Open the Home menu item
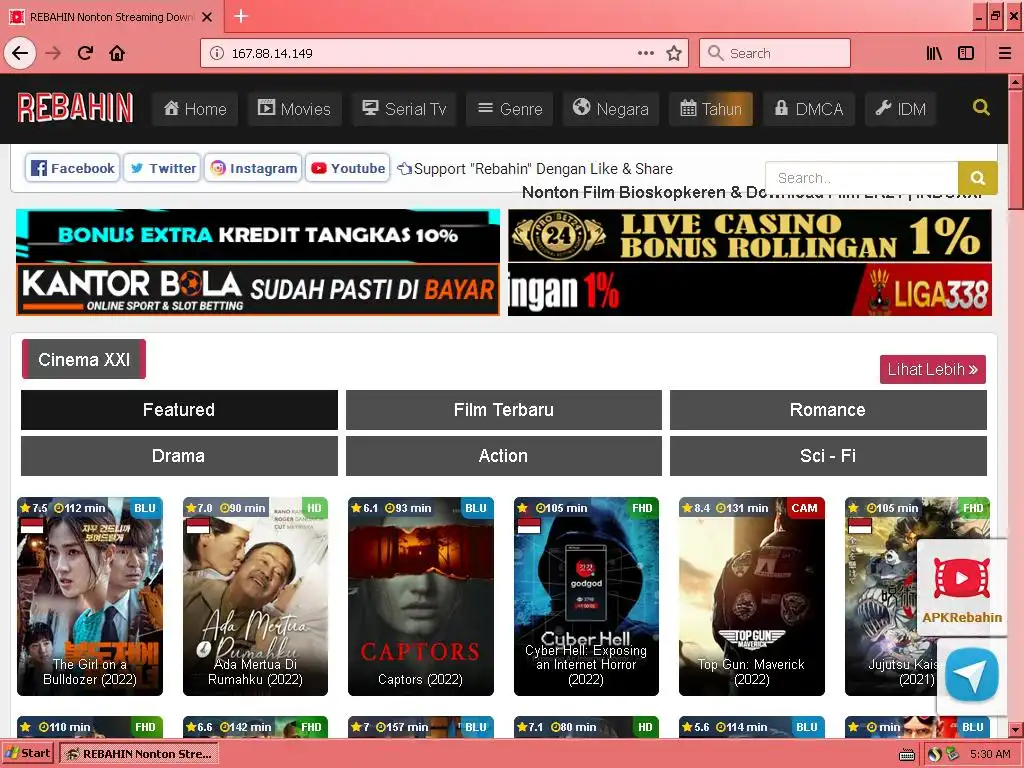This screenshot has height=768, width=1024. tap(195, 108)
